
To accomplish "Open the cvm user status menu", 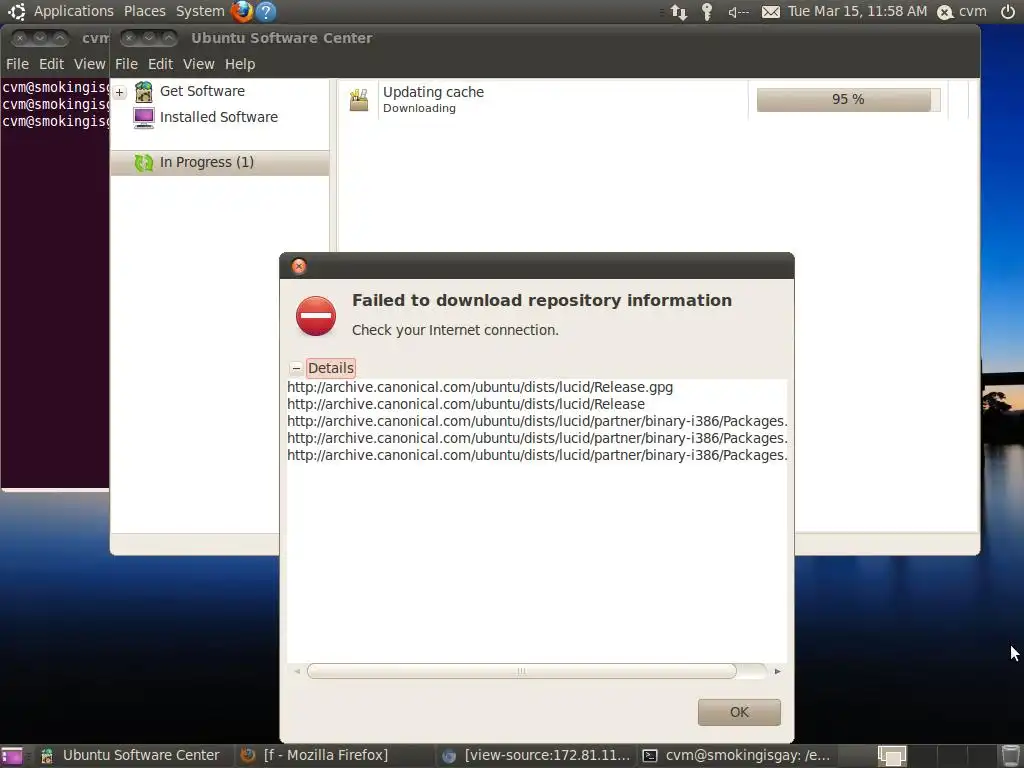I will click(962, 12).
